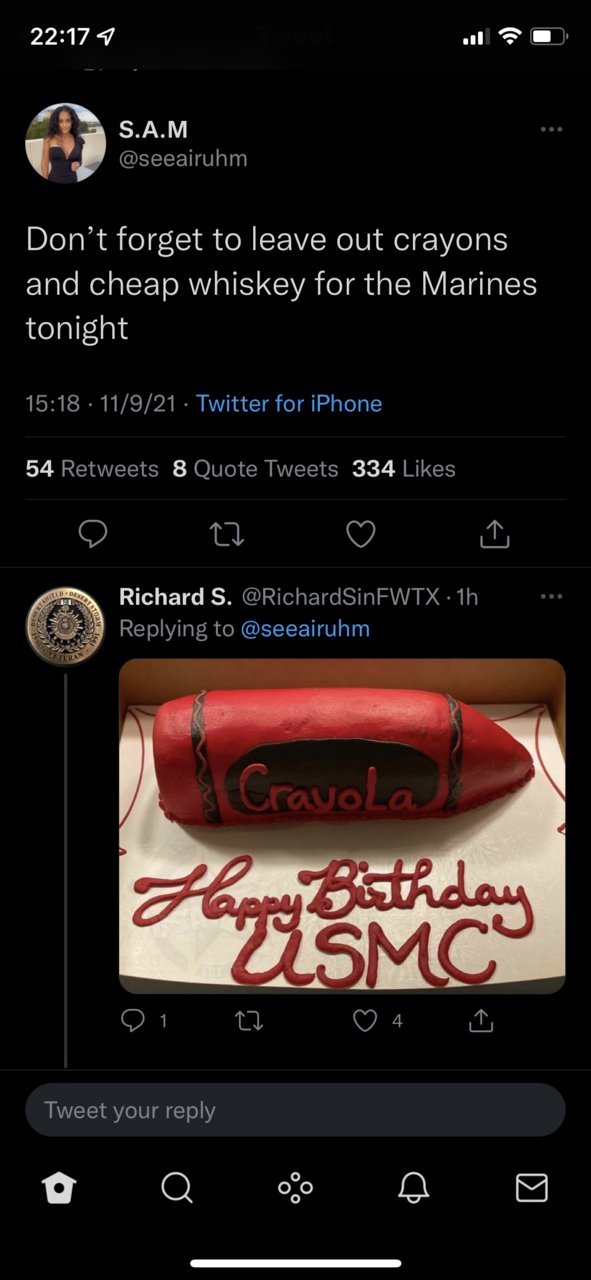Open Messages envelope tab
Viewport: 591px width, 1280px height.
pos(531,1187)
